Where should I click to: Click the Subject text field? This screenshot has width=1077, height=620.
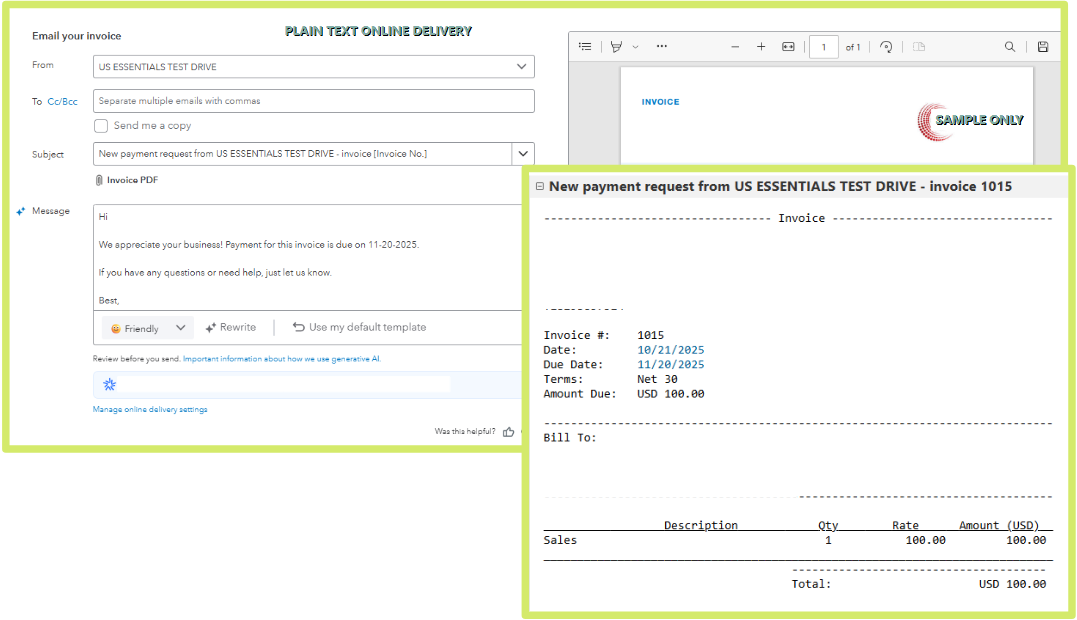pyautogui.click(x=302, y=154)
